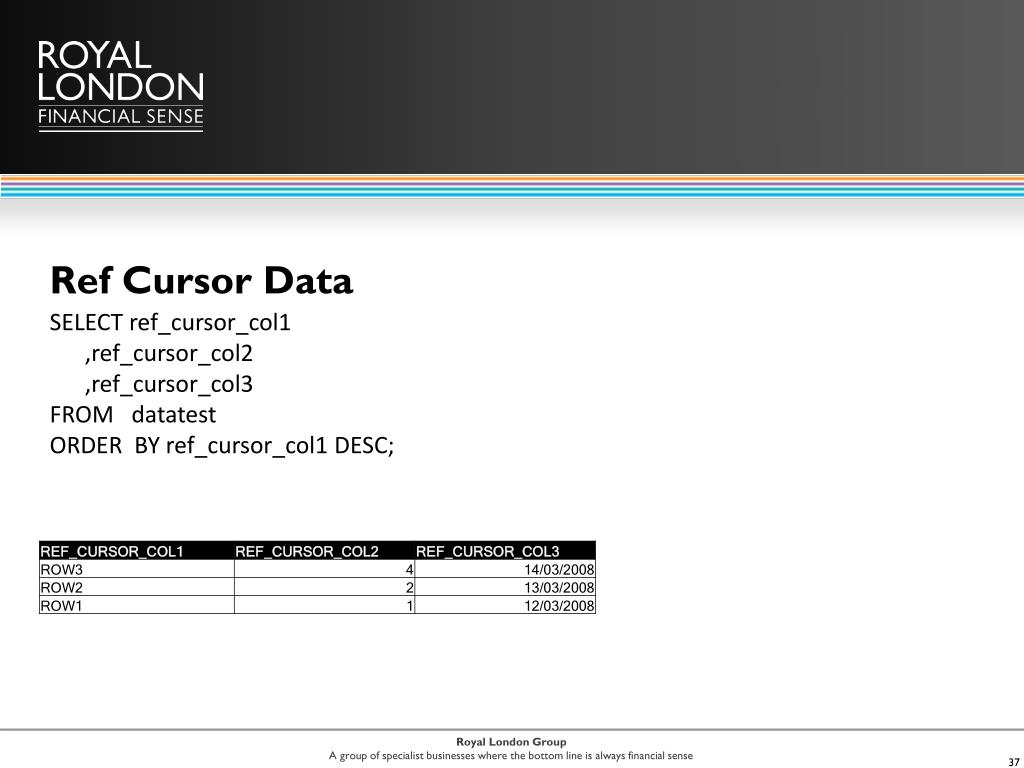Click the slide number 37
The width and height of the screenshot is (1024, 768).
click(x=1014, y=762)
